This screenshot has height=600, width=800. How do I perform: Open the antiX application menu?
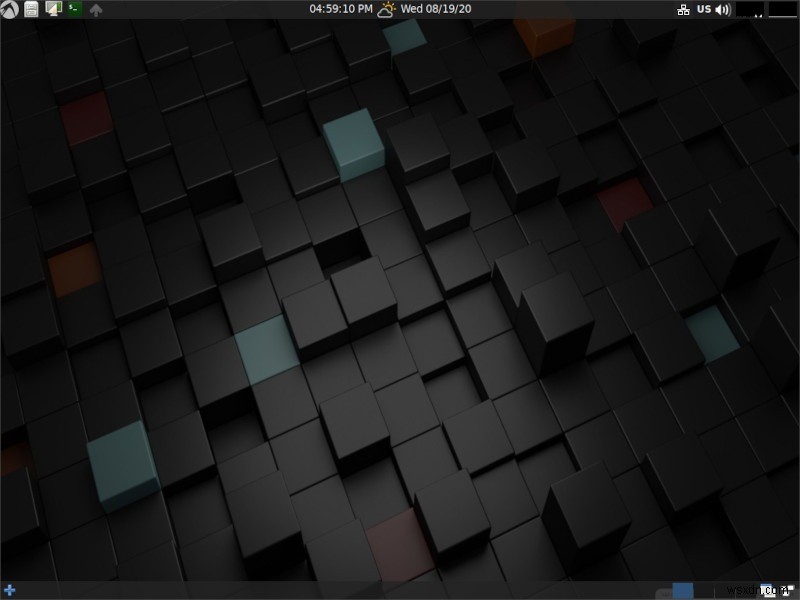[10, 9]
